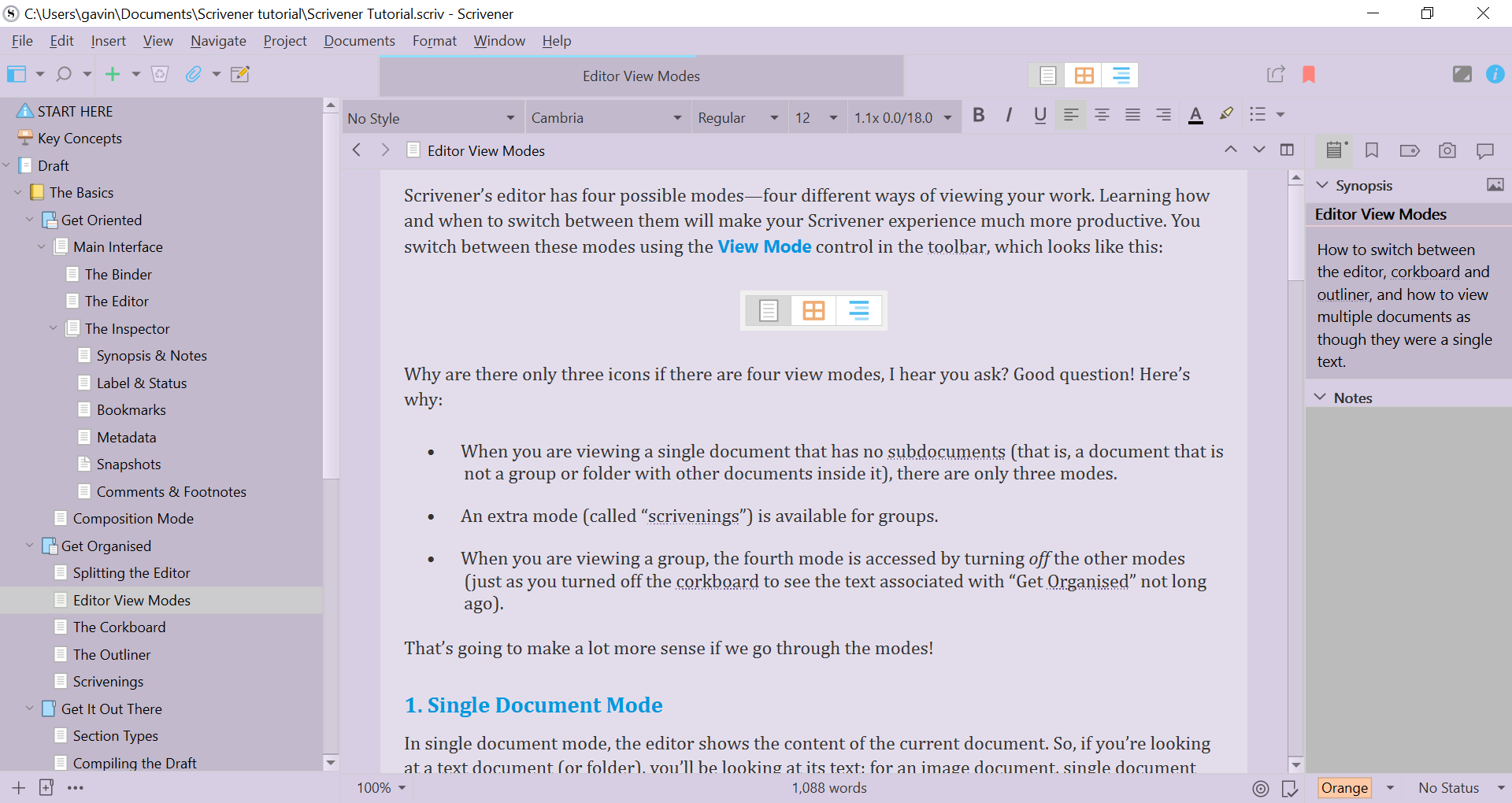Add a new document with plus icon
Viewport: 1512px width, 803px height.
pos(113,74)
